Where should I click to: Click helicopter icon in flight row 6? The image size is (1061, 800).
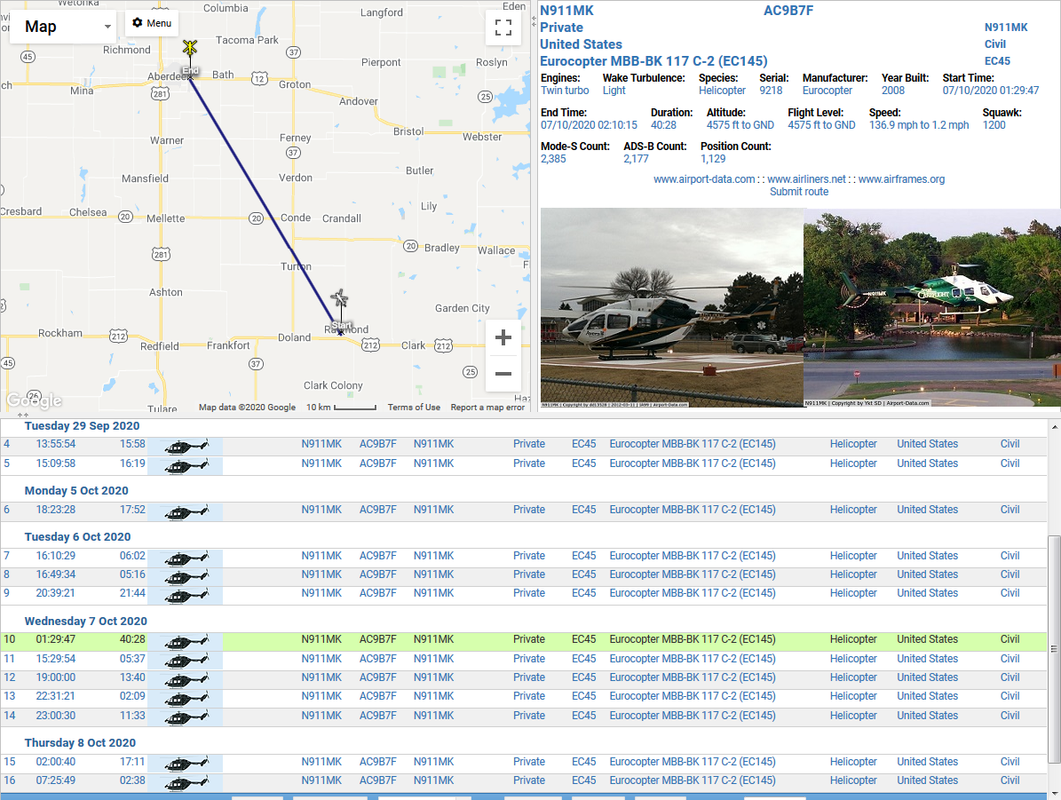point(186,511)
